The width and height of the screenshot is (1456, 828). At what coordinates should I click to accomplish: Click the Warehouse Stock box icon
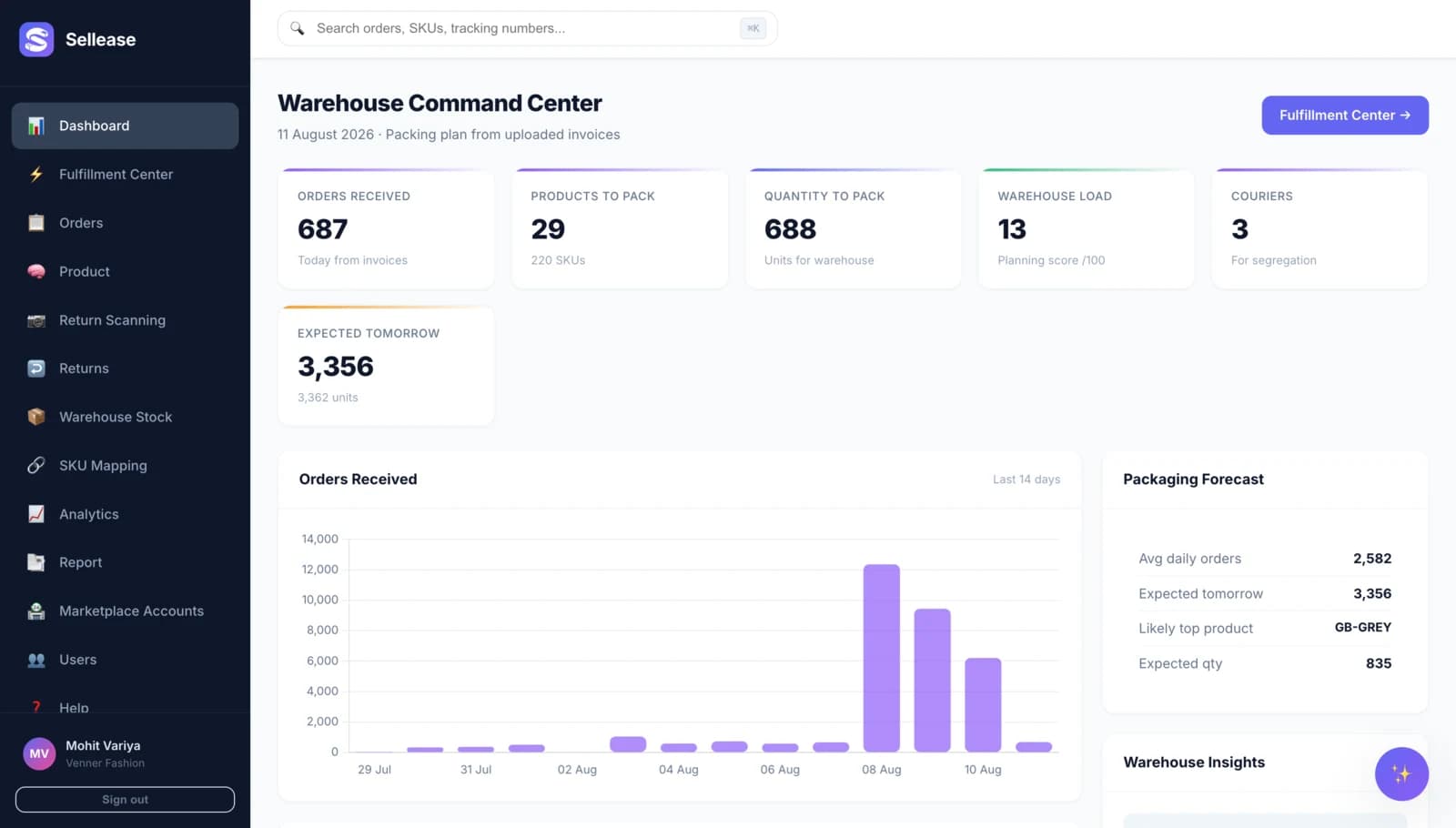pyautogui.click(x=36, y=417)
